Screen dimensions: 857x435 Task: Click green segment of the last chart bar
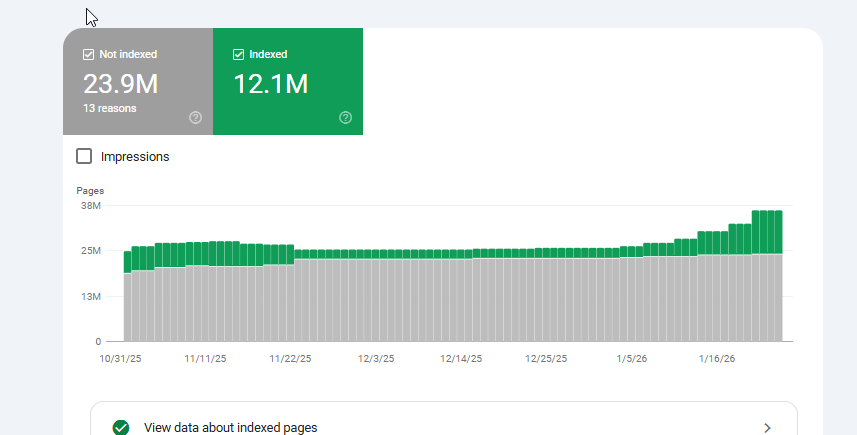tap(778, 232)
